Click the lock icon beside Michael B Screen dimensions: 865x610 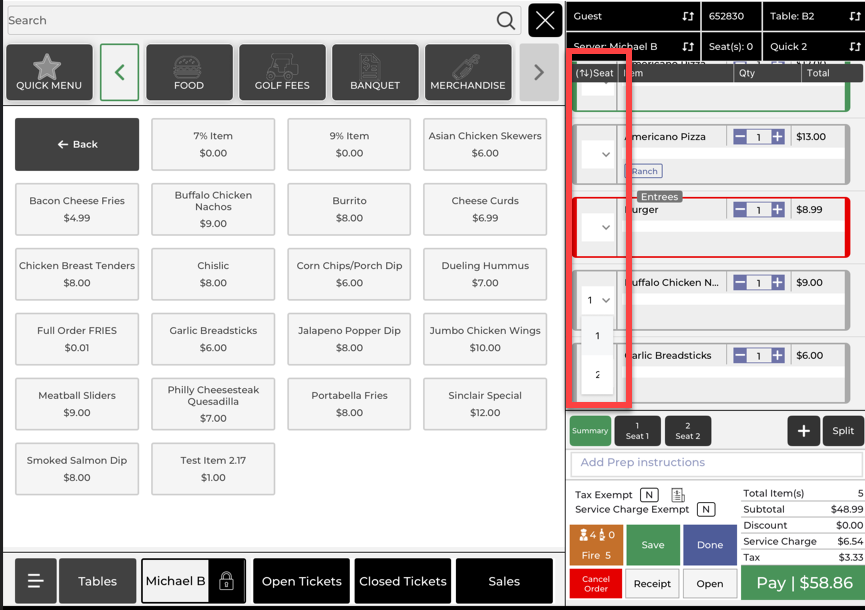(226, 581)
